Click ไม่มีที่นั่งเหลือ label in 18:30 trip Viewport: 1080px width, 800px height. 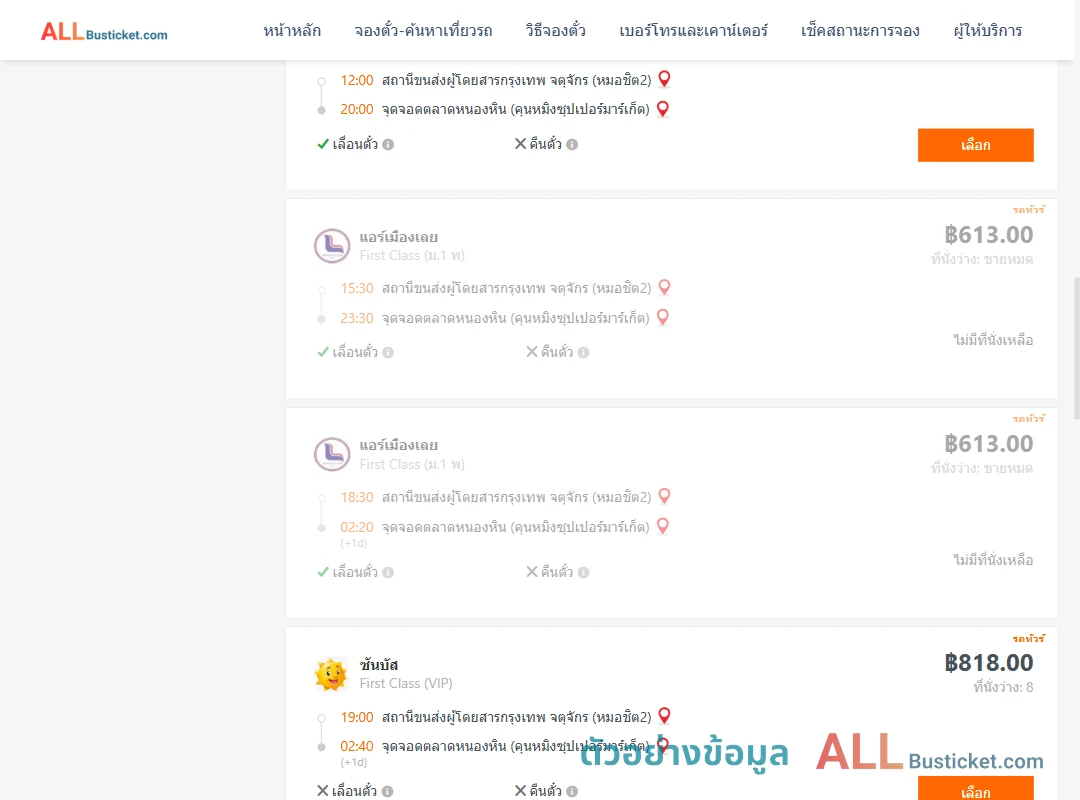[x=993, y=560]
